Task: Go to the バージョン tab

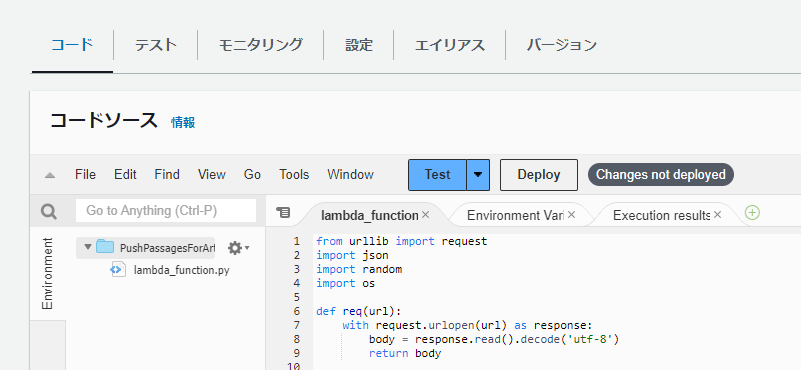Action: (x=562, y=45)
